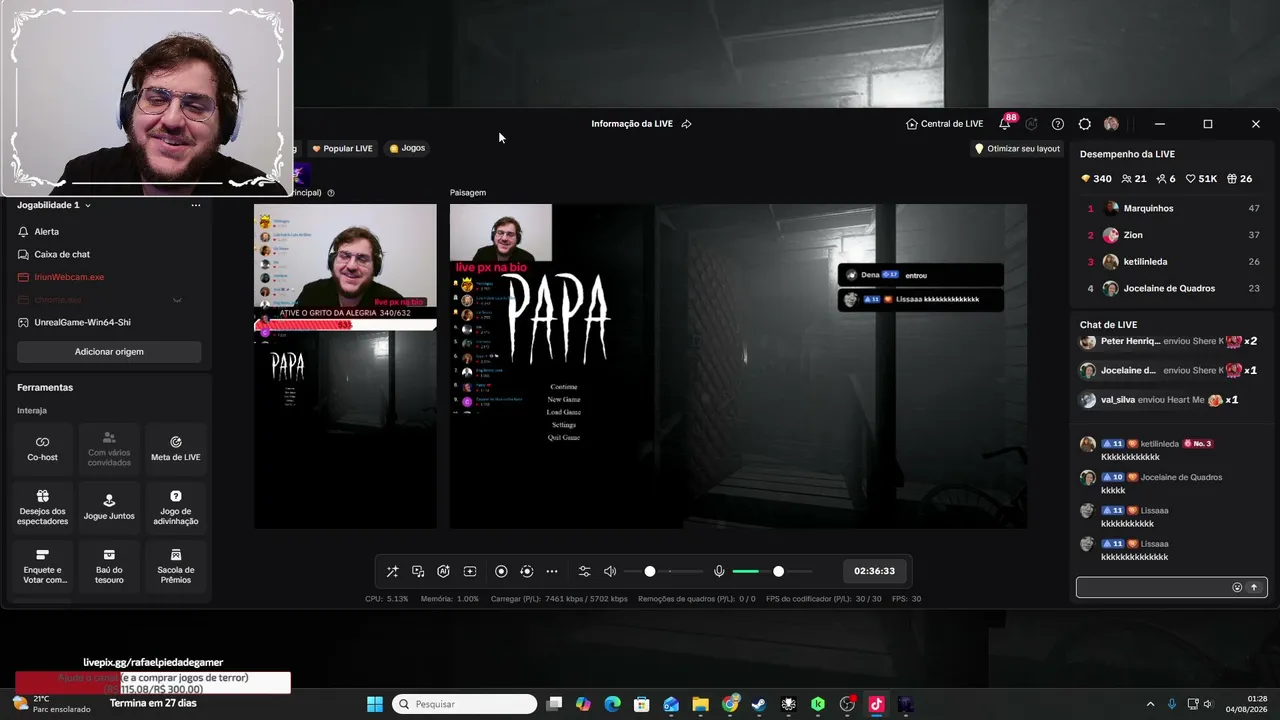The image size is (1280, 720).
Task: Select the IriunWebcam.exe source
Action: (x=109, y=277)
